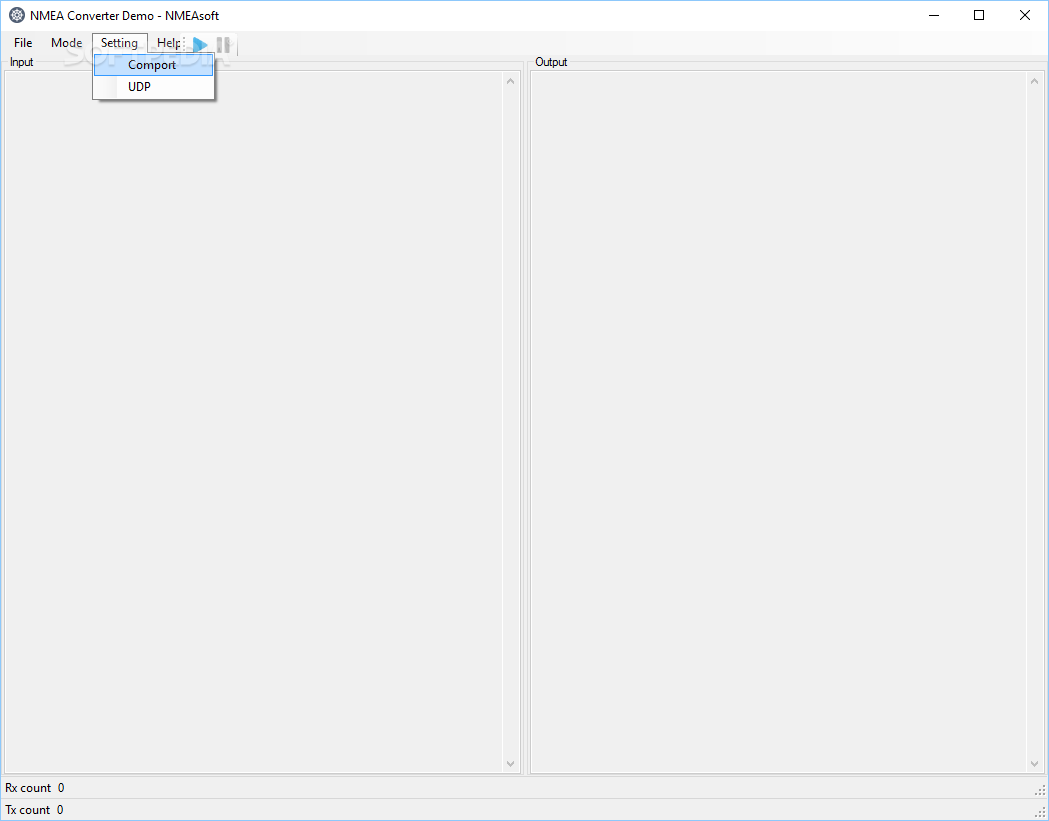
Task: Click the blue Play toolbar icon
Action: 200,45
